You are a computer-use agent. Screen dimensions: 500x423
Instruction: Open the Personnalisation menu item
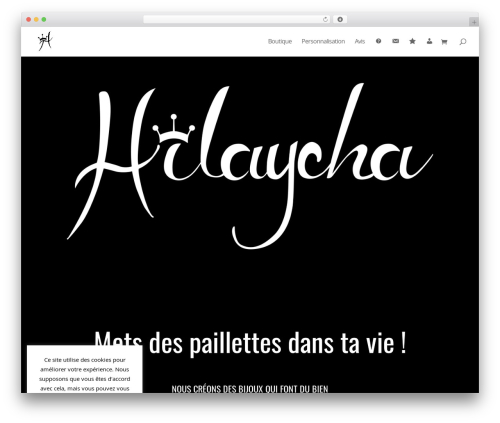323,41
